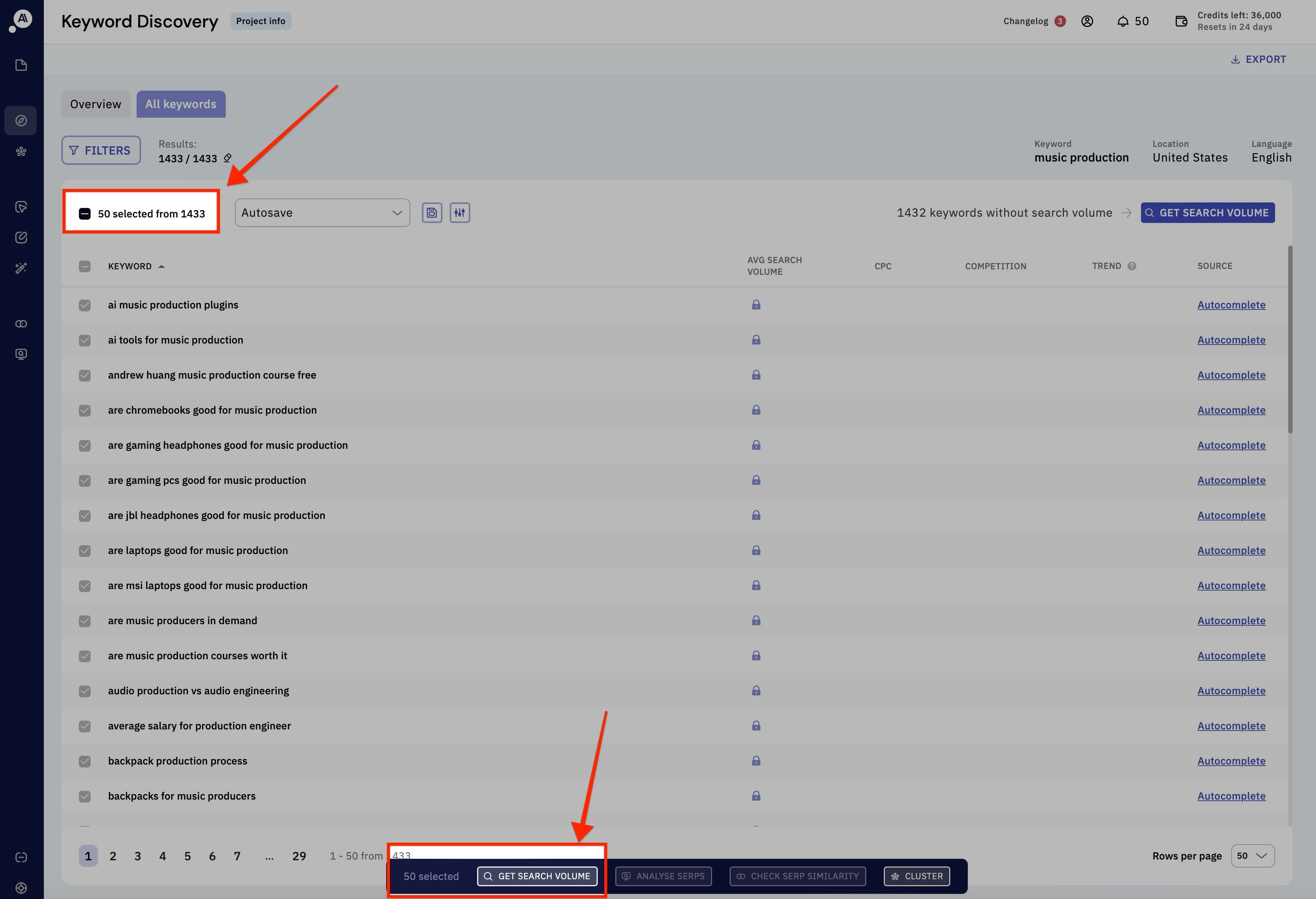
Task: Open the clustering icon in left sidebar
Action: 21,151
